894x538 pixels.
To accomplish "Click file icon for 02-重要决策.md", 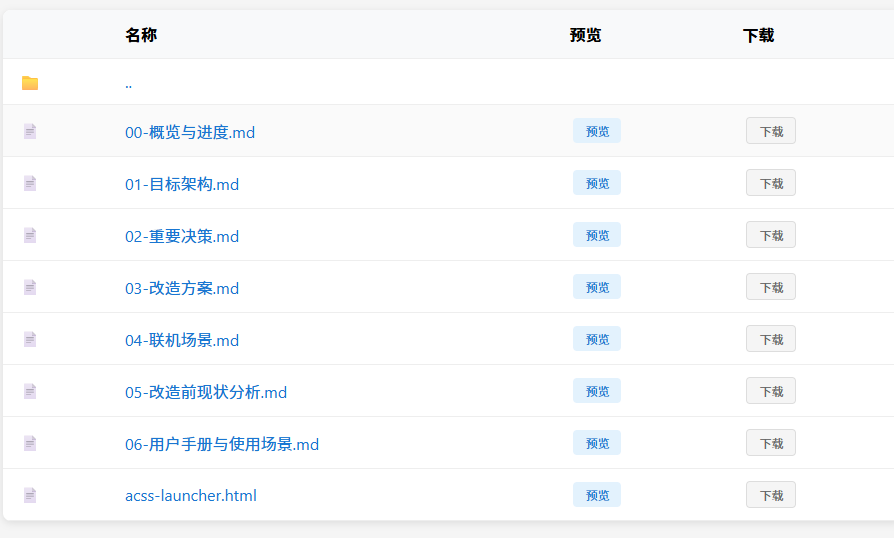I will (30, 235).
